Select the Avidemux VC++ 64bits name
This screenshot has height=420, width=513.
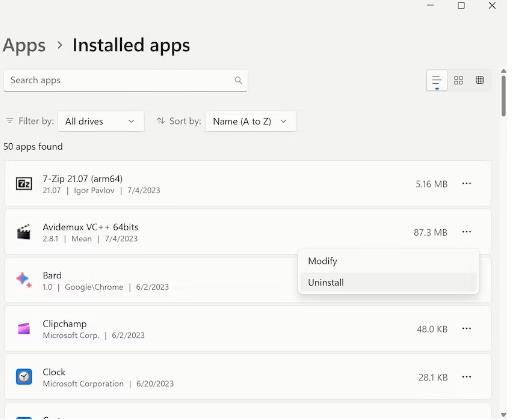tap(90, 227)
